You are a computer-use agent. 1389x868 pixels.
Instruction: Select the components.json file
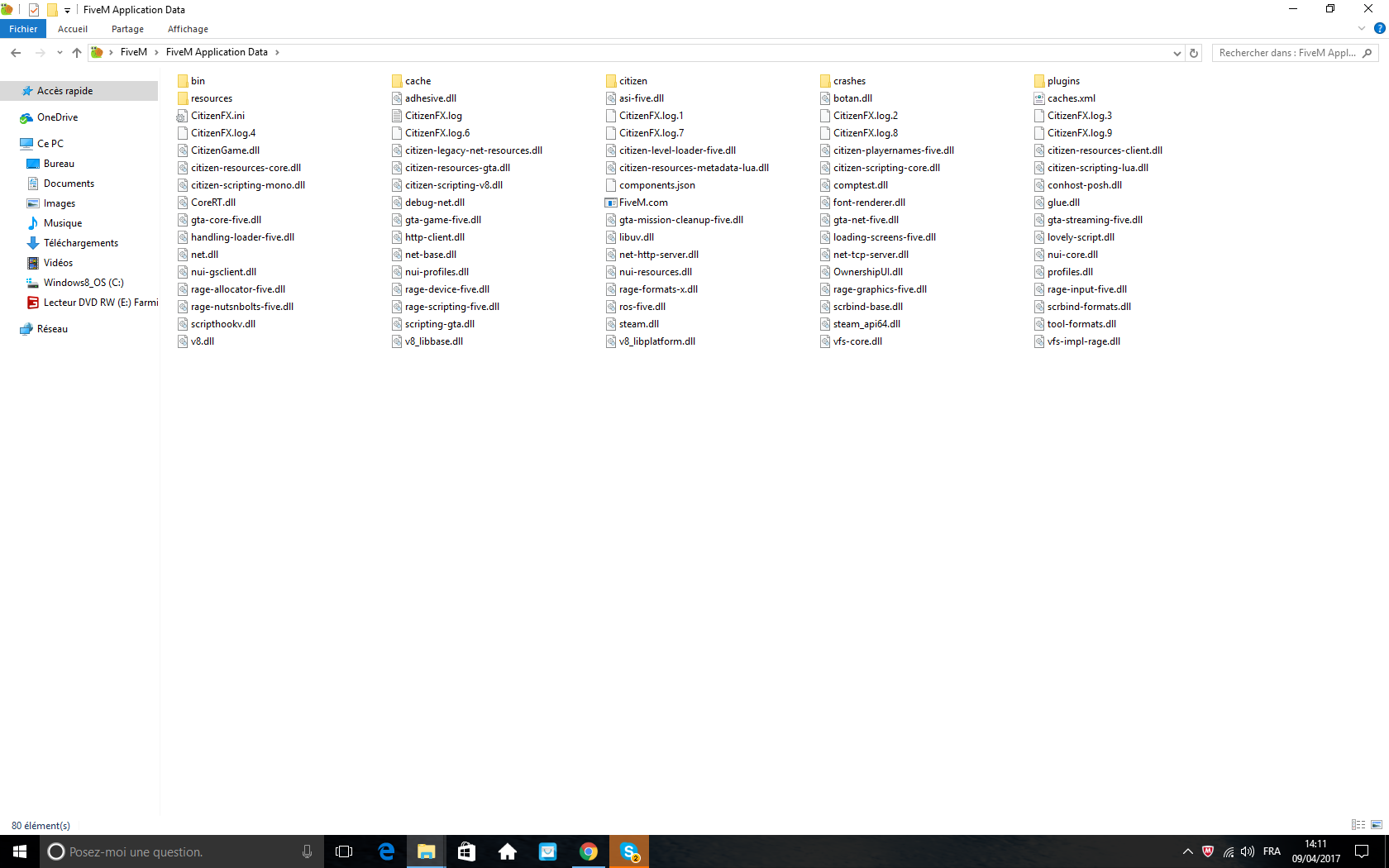[650, 185]
